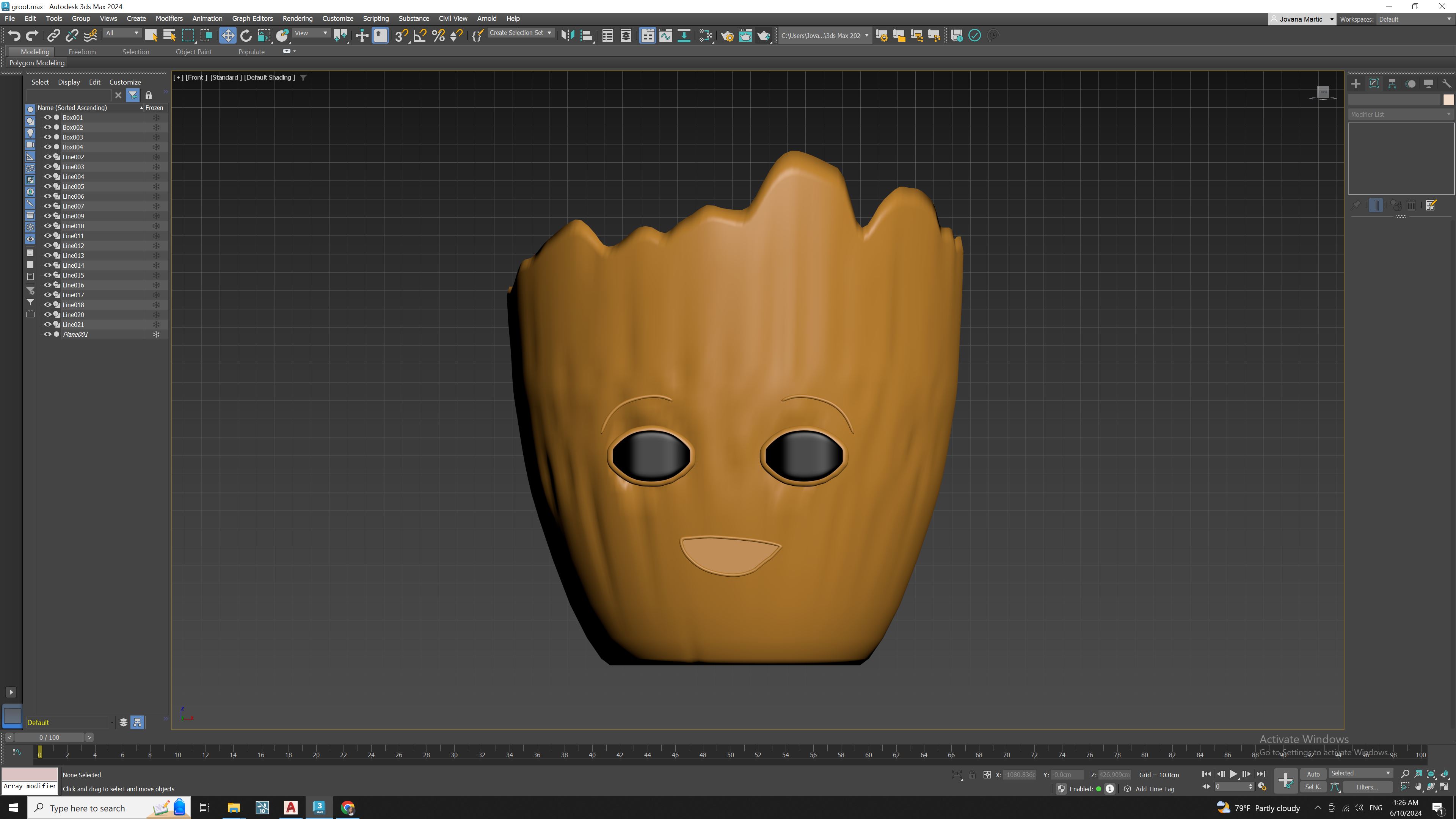Click the Render Setup teapot icon
1456x819 pixels.
(727, 36)
